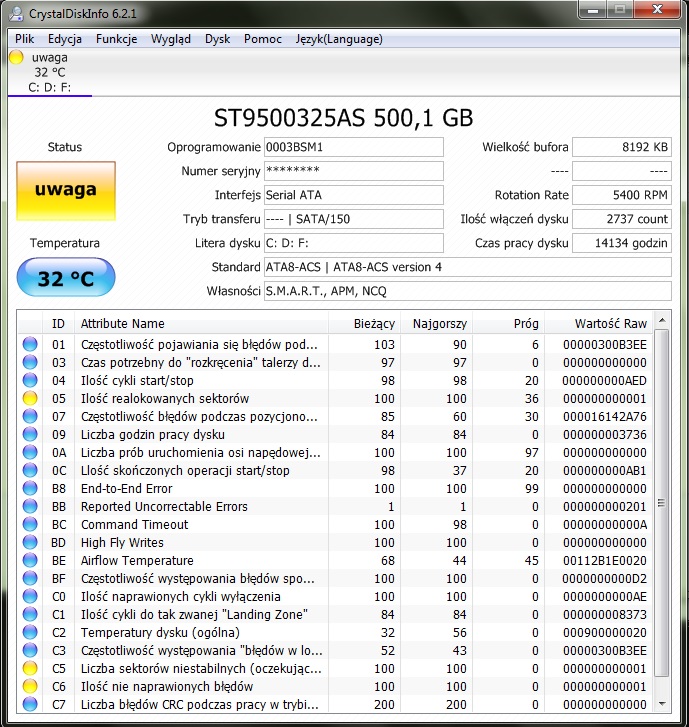The height and width of the screenshot is (727, 689).
Task: Select the Command Timeout row text
Action: pos(134,524)
